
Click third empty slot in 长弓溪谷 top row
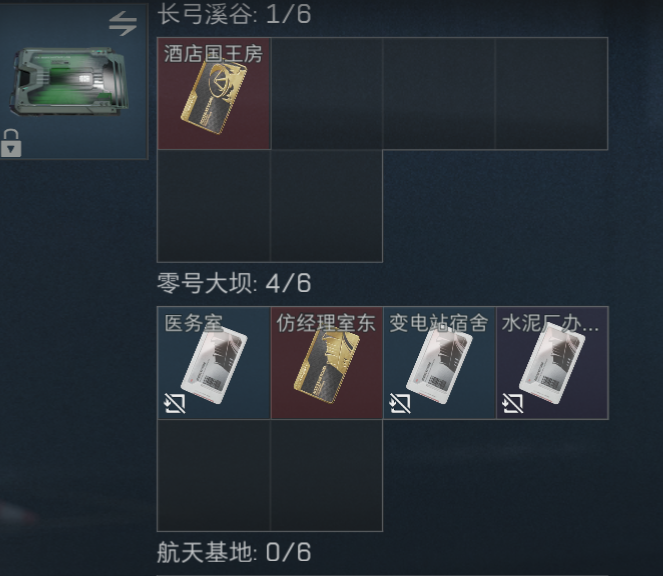439,93
